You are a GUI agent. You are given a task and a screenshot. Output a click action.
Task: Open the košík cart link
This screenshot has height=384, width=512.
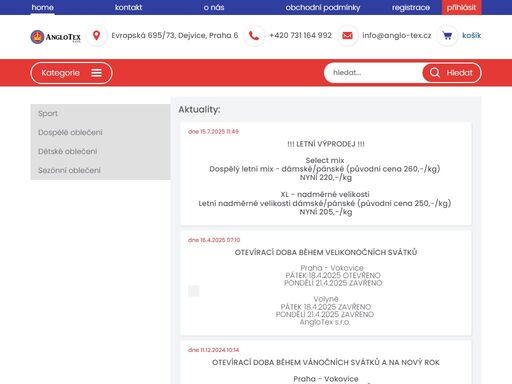[471, 35]
